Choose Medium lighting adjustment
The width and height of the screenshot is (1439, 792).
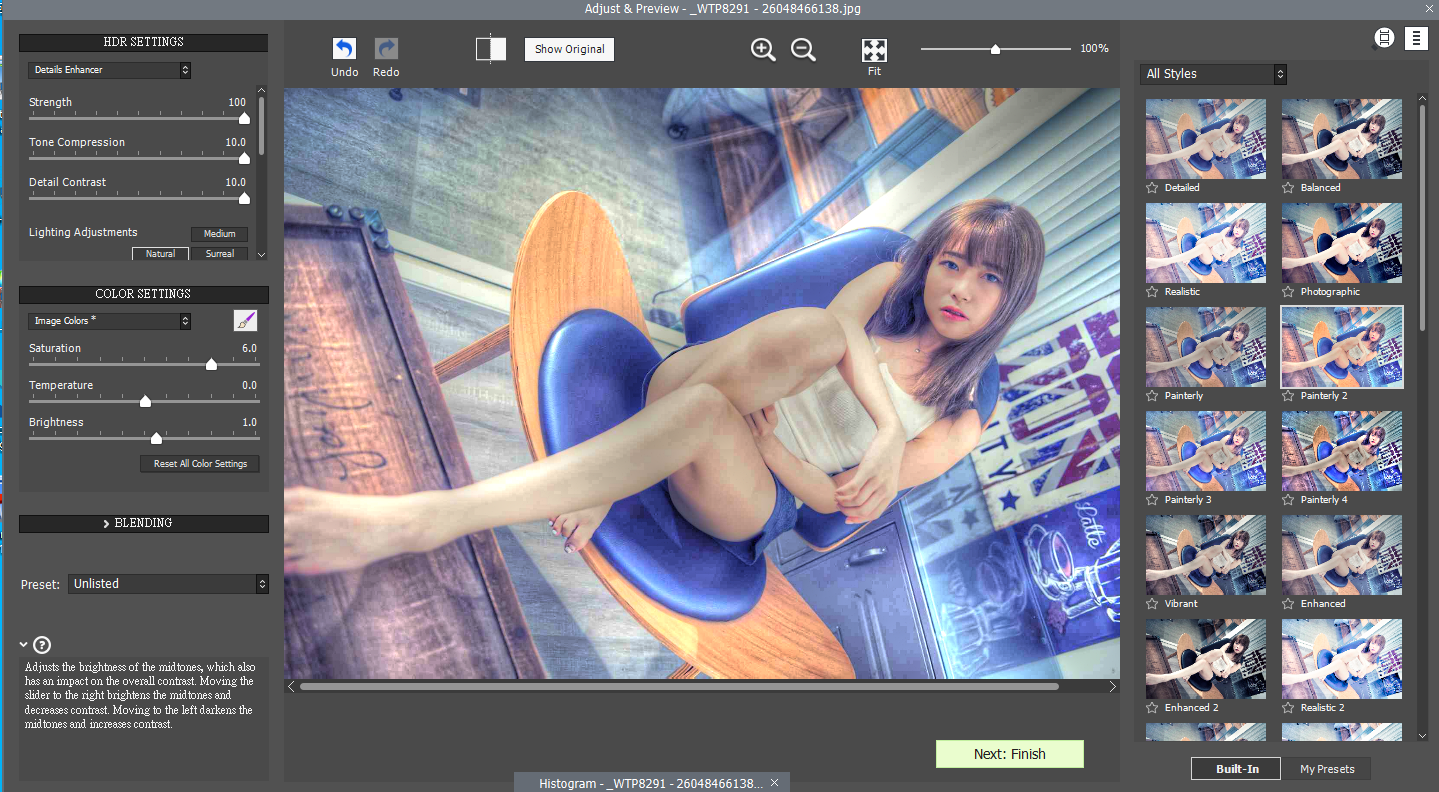point(219,234)
